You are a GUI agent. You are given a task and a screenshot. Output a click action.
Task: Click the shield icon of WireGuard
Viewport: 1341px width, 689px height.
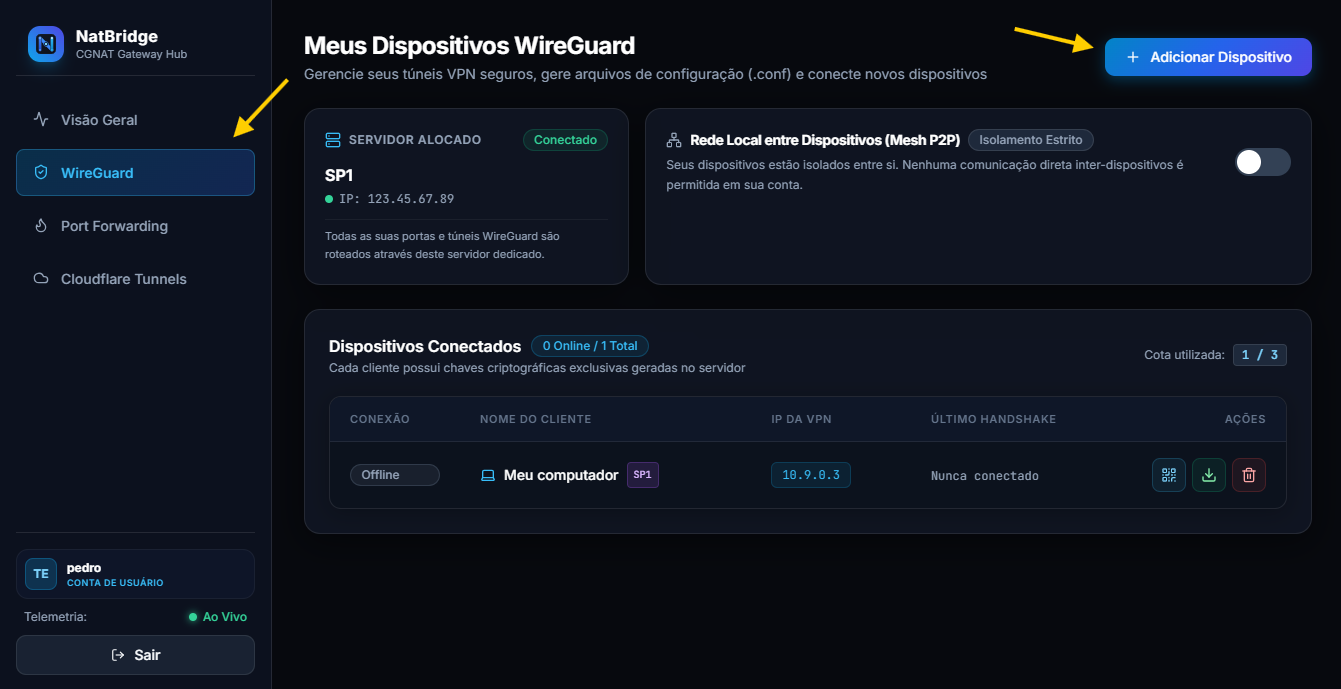point(41,173)
